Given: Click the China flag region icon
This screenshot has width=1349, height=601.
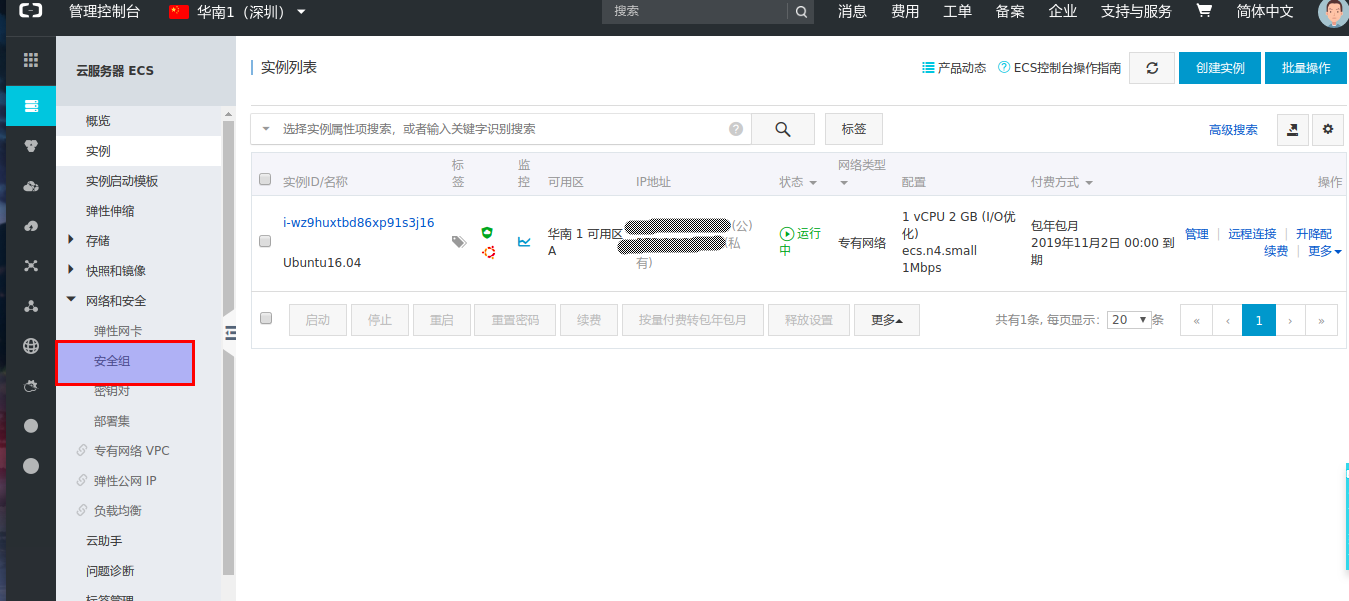Looking at the screenshot, I should [x=179, y=12].
